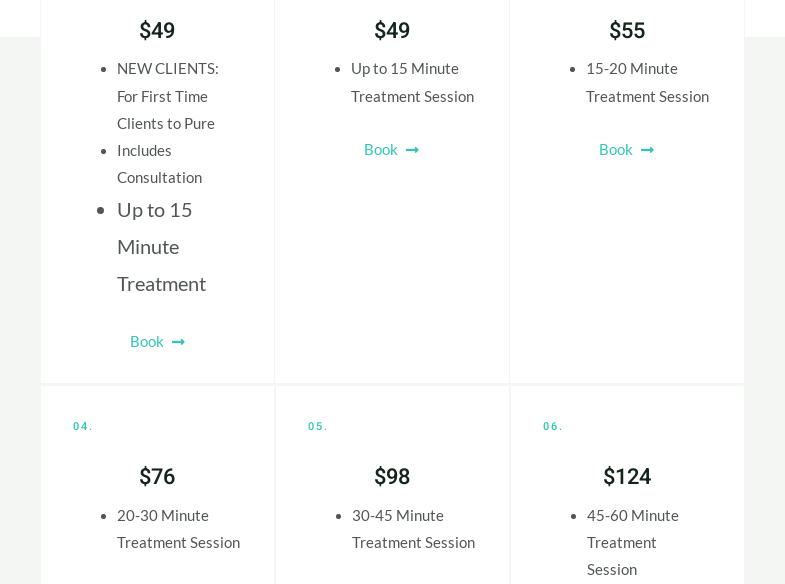Click the $98 price heading
Viewport: 785px width, 584px height.
coord(392,477)
